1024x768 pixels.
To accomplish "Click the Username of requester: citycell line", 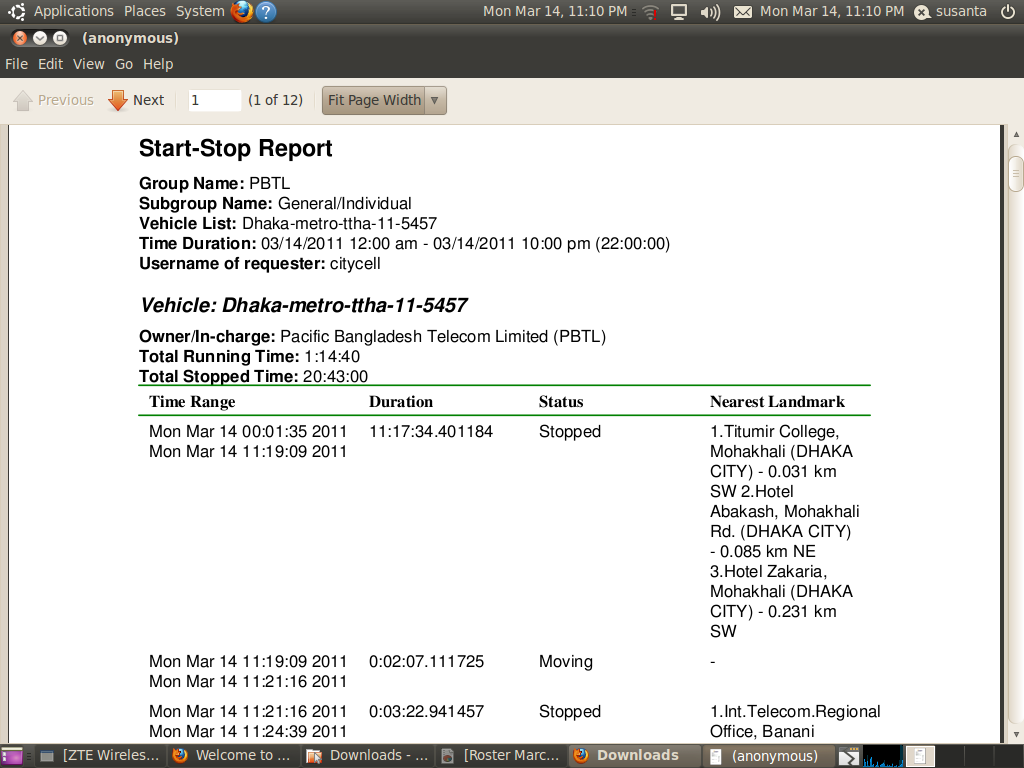I will [259, 264].
